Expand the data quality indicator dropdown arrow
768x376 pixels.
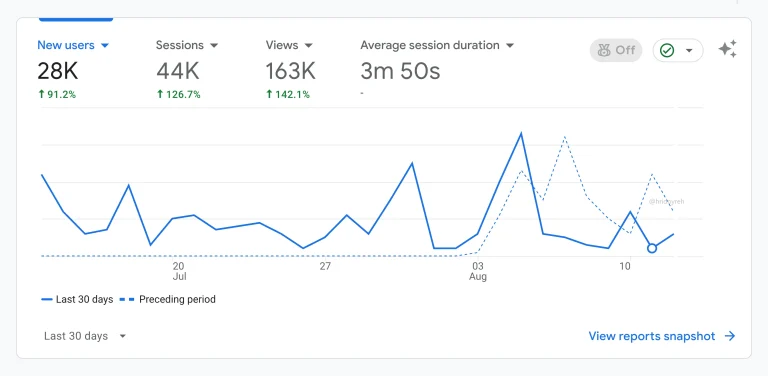tap(689, 50)
